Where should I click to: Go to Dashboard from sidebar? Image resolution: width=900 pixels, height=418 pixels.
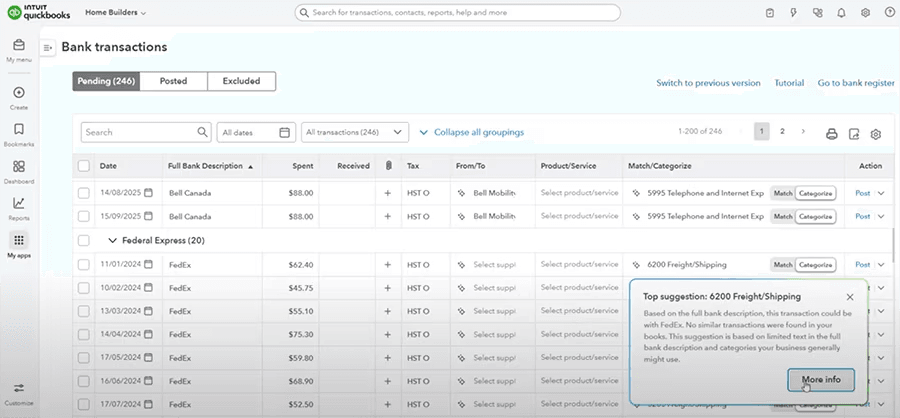(19, 167)
